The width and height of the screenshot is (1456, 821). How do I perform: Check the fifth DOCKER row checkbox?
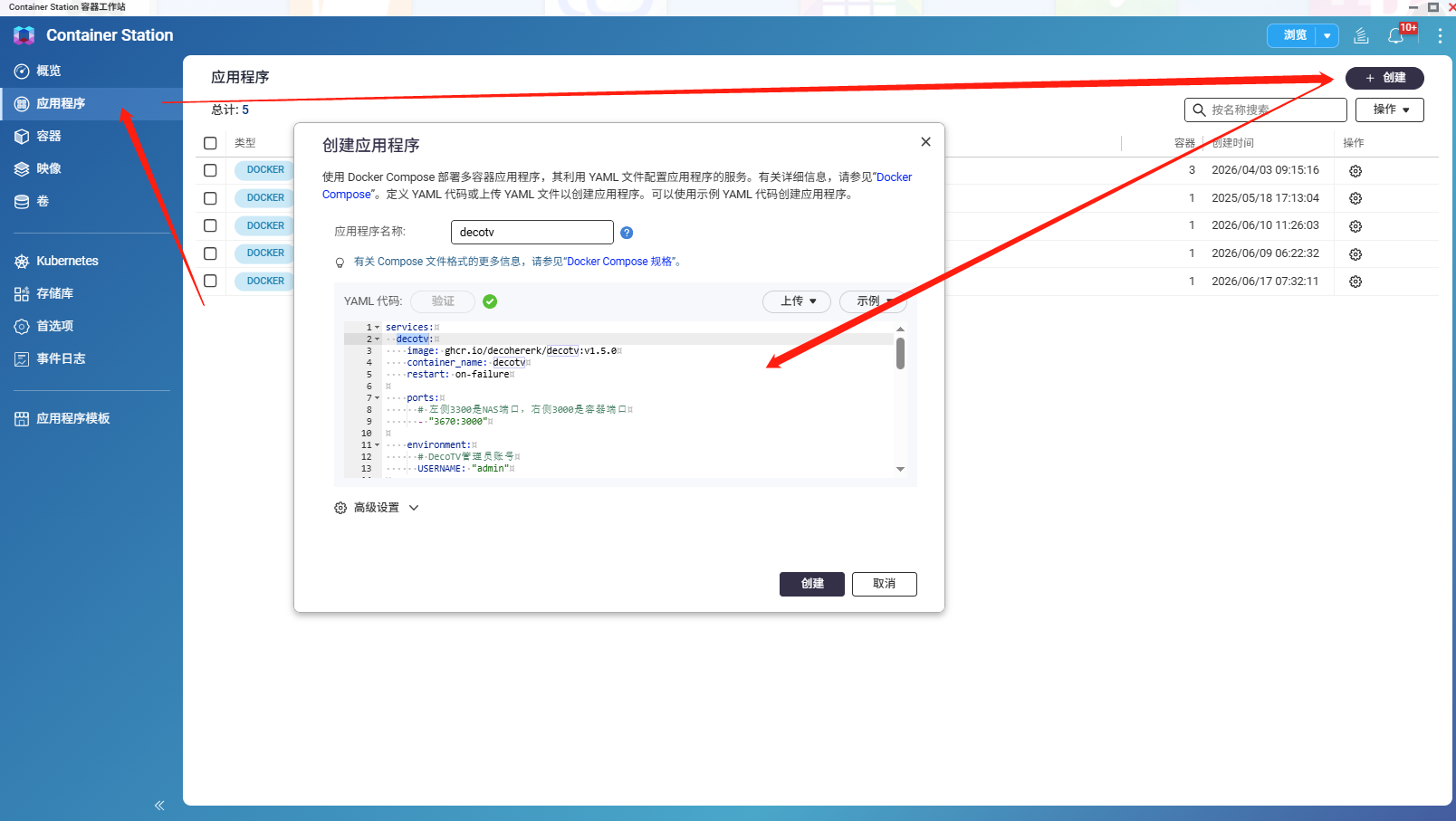(210, 281)
